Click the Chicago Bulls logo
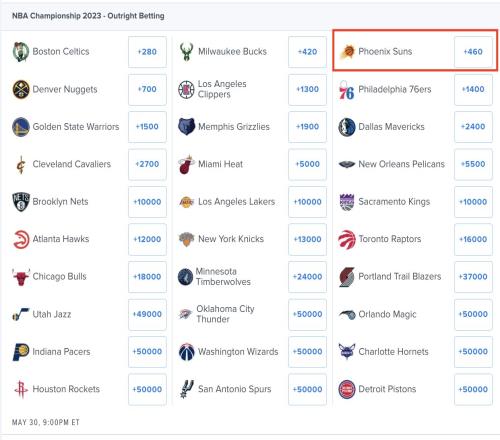Image resolution: width=500 pixels, height=440 pixels. coord(21,277)
